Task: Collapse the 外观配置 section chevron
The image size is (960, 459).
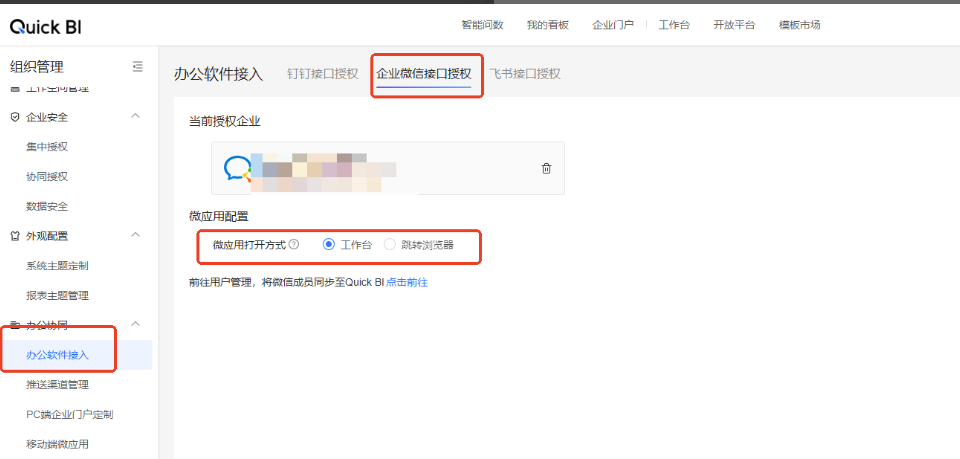Action: pyautogui.click(x=136, y=236)
